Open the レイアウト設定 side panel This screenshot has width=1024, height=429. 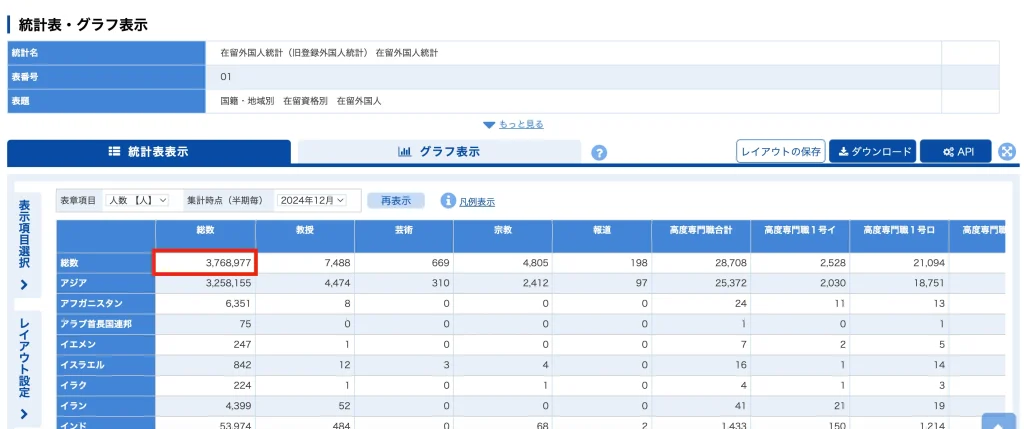click(24, 370)
